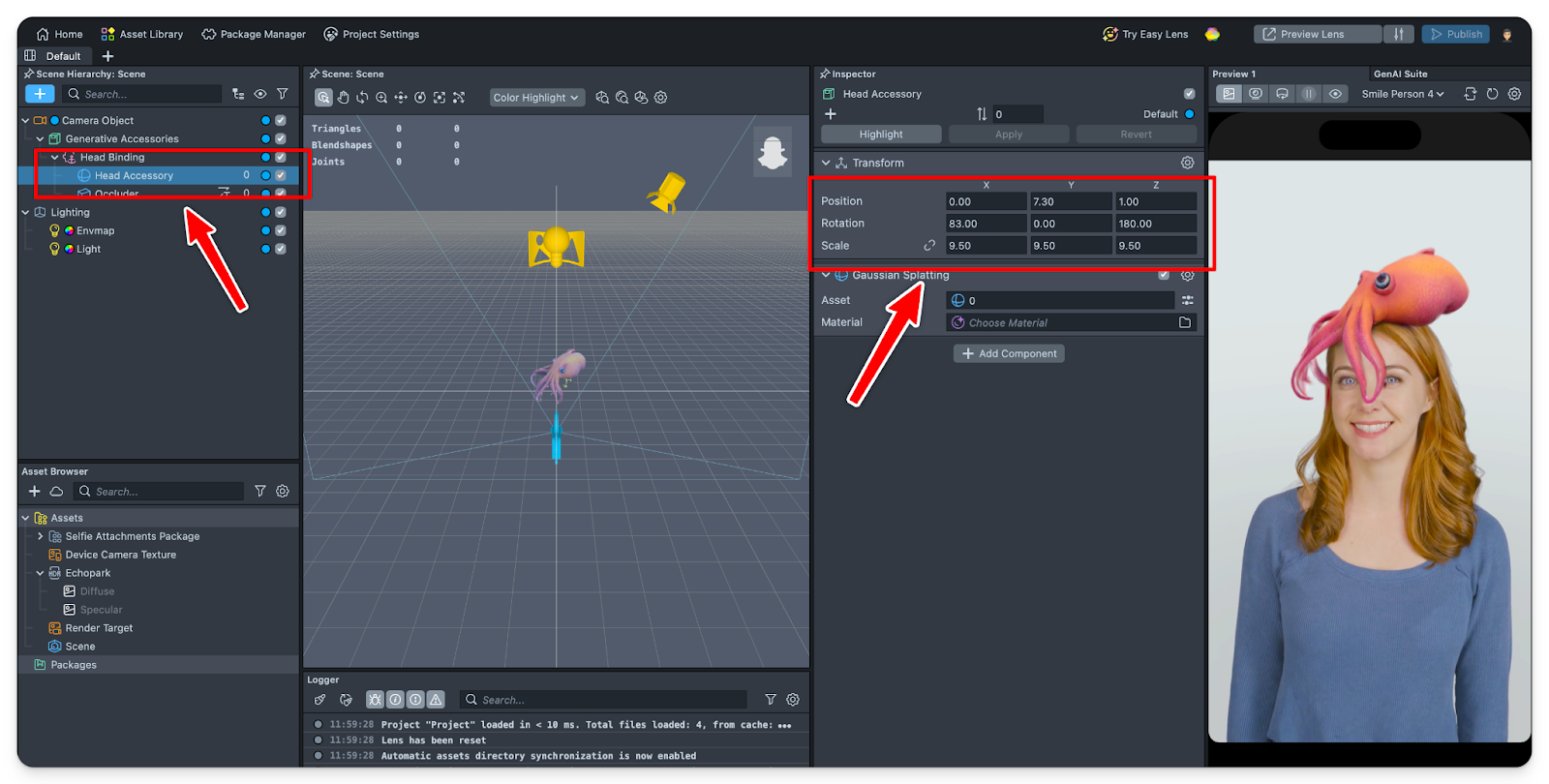Click the pause button in Preview panel

pos(1309,94)
